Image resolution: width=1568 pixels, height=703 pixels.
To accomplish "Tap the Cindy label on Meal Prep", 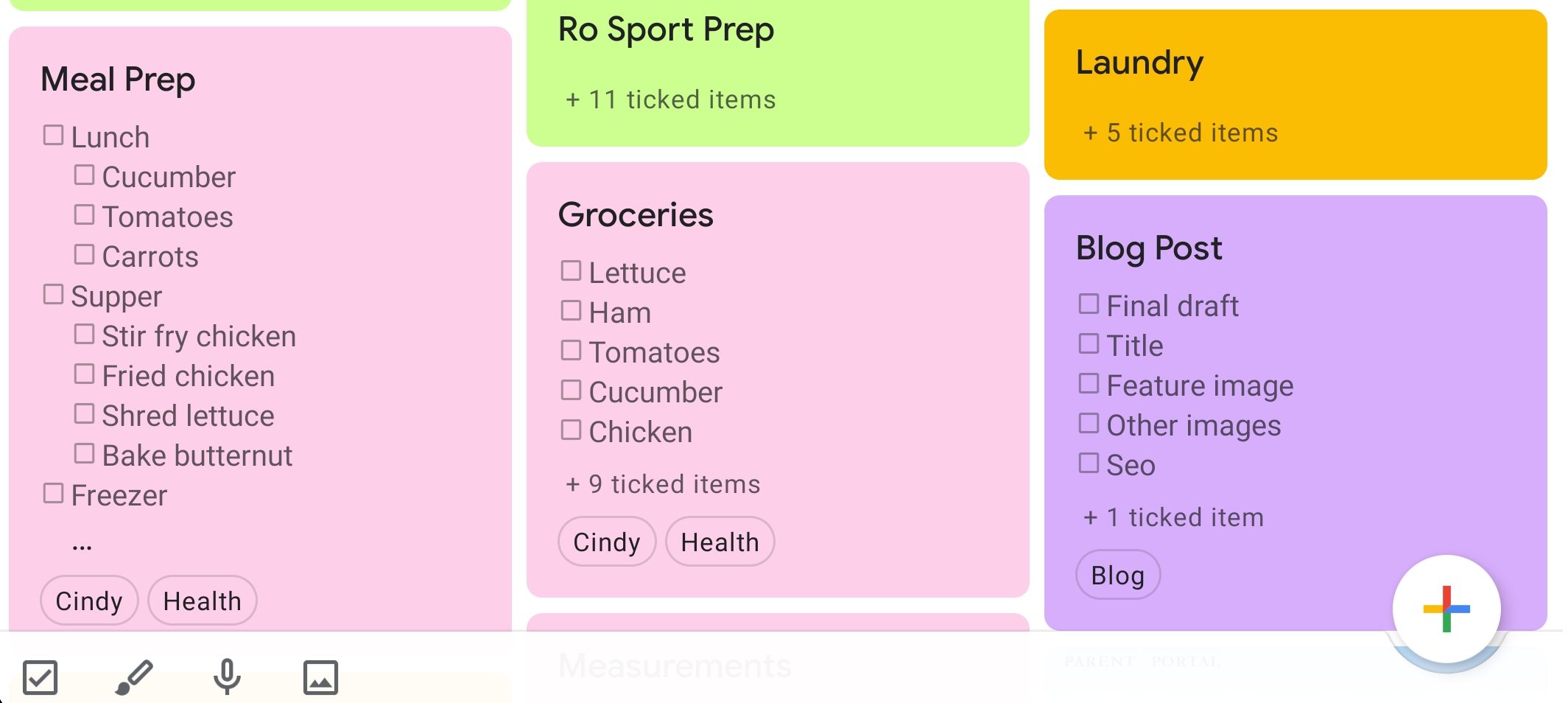I will pyautogui.click(x=89, y=601).
